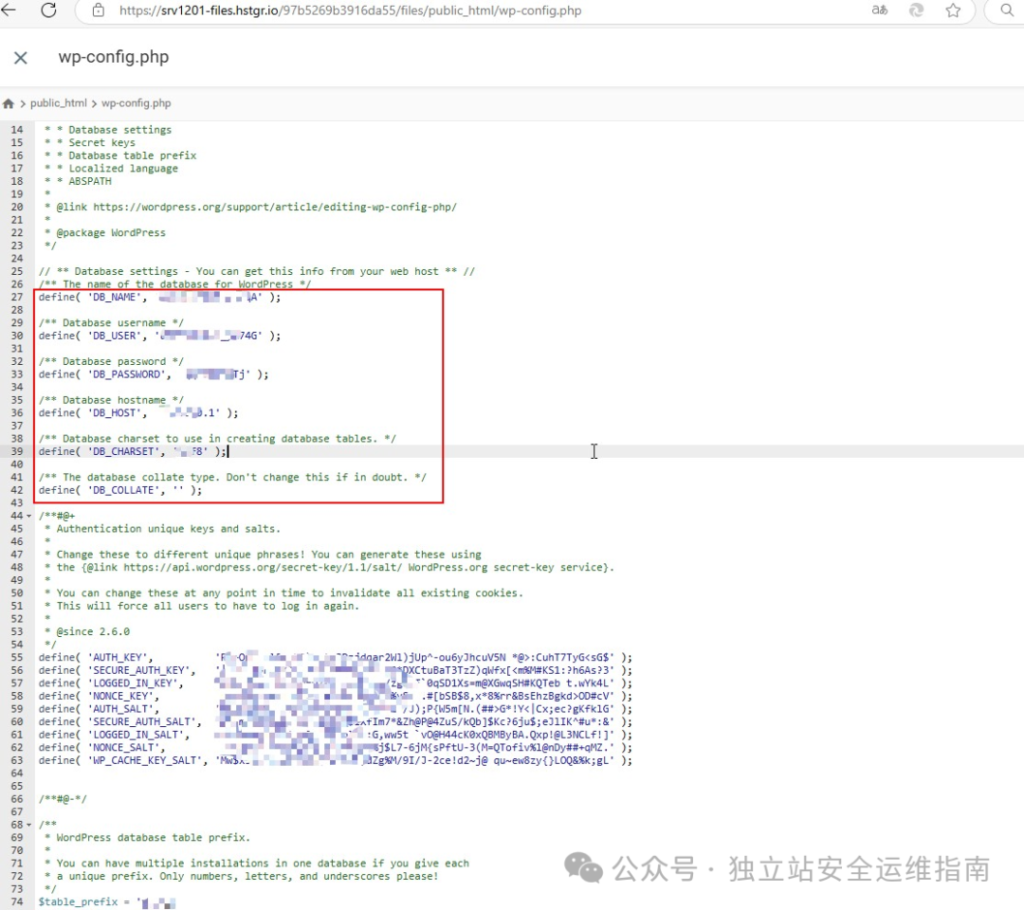Click the DB_HOST define line

(x=138, y=413)
